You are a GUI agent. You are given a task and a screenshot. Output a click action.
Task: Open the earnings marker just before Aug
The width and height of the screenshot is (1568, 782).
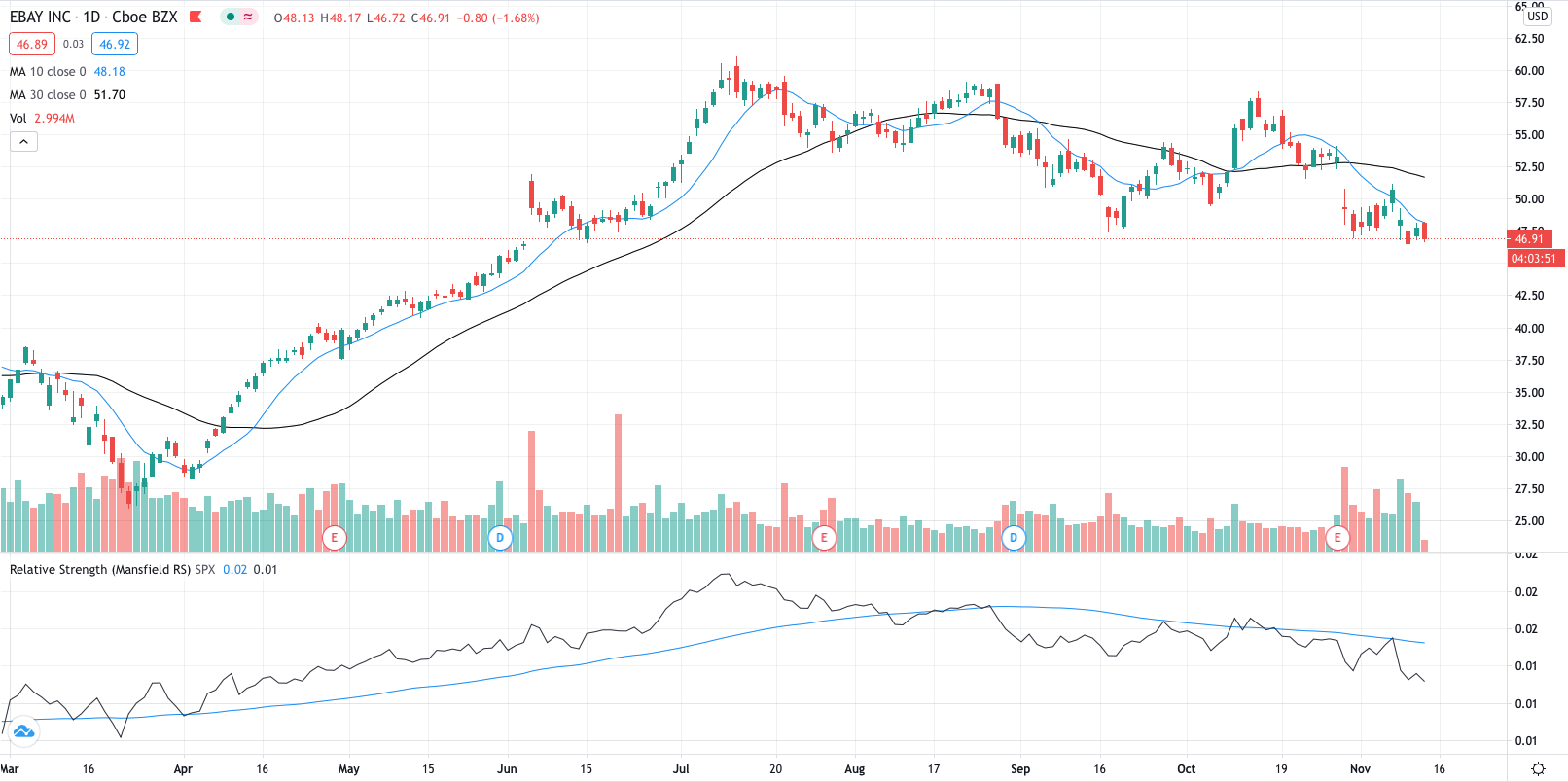(824, 537)
